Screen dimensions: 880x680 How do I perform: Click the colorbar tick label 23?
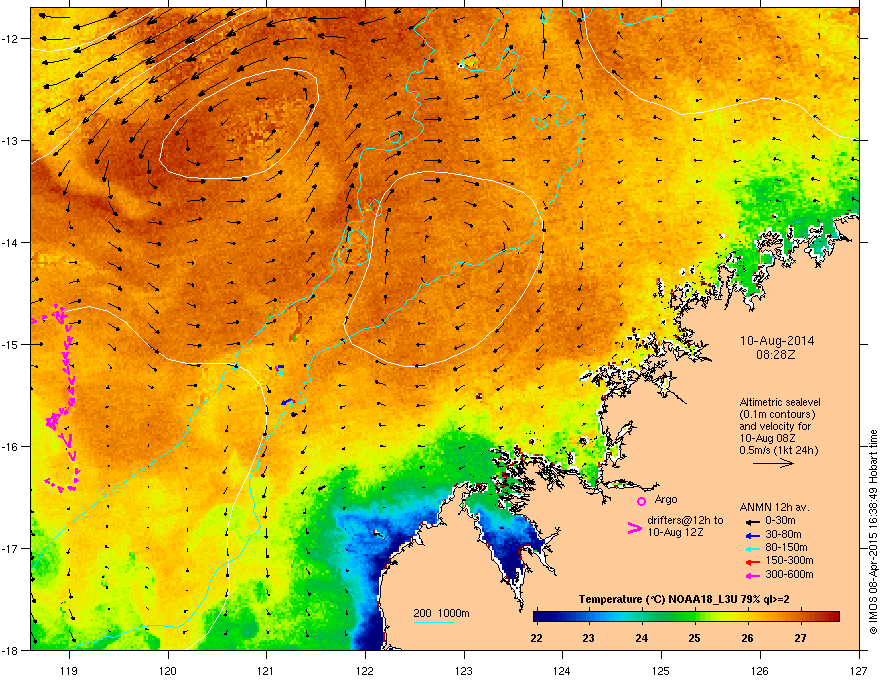(589, 638)
